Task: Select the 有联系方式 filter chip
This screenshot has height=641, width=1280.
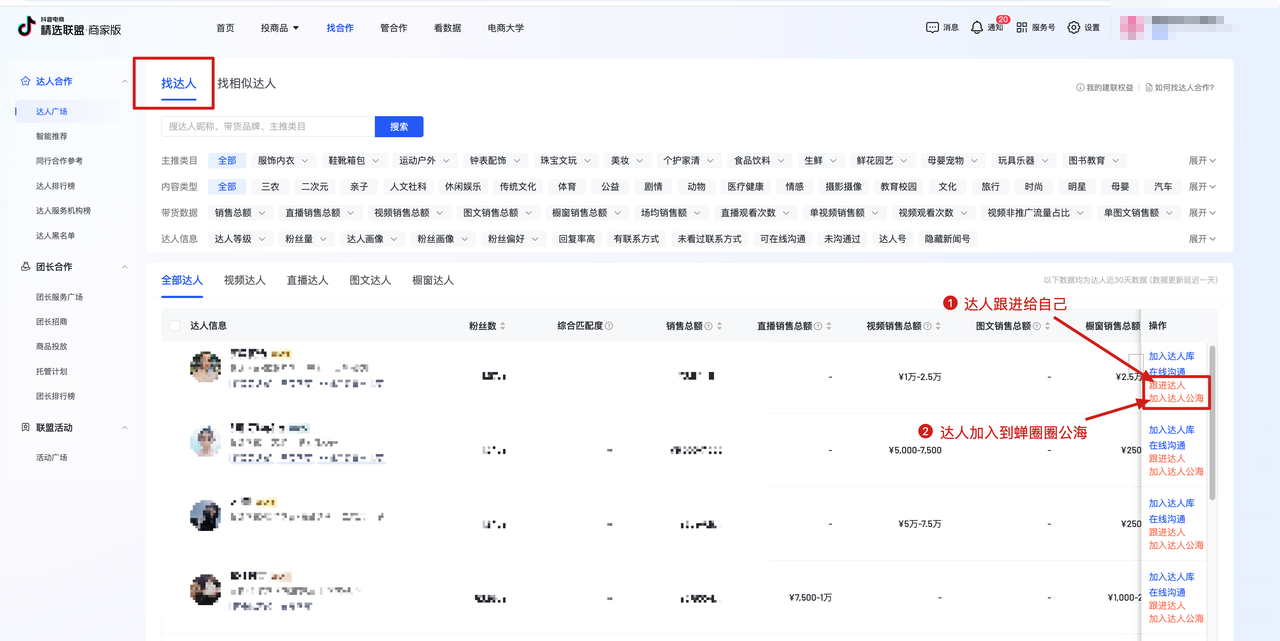Action: (x=636, y=239)
